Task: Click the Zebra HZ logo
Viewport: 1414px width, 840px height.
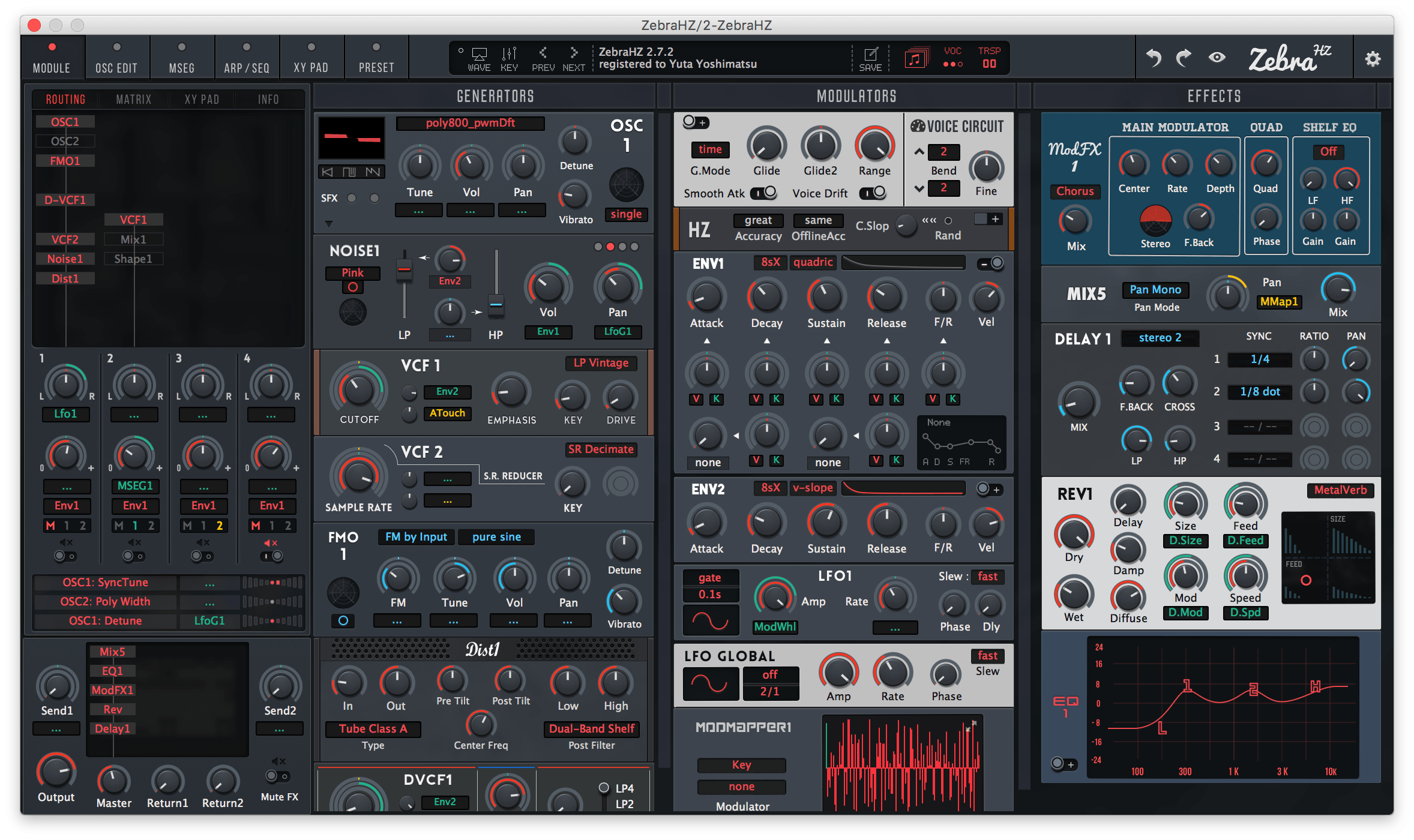Action: click(1289, 59)
